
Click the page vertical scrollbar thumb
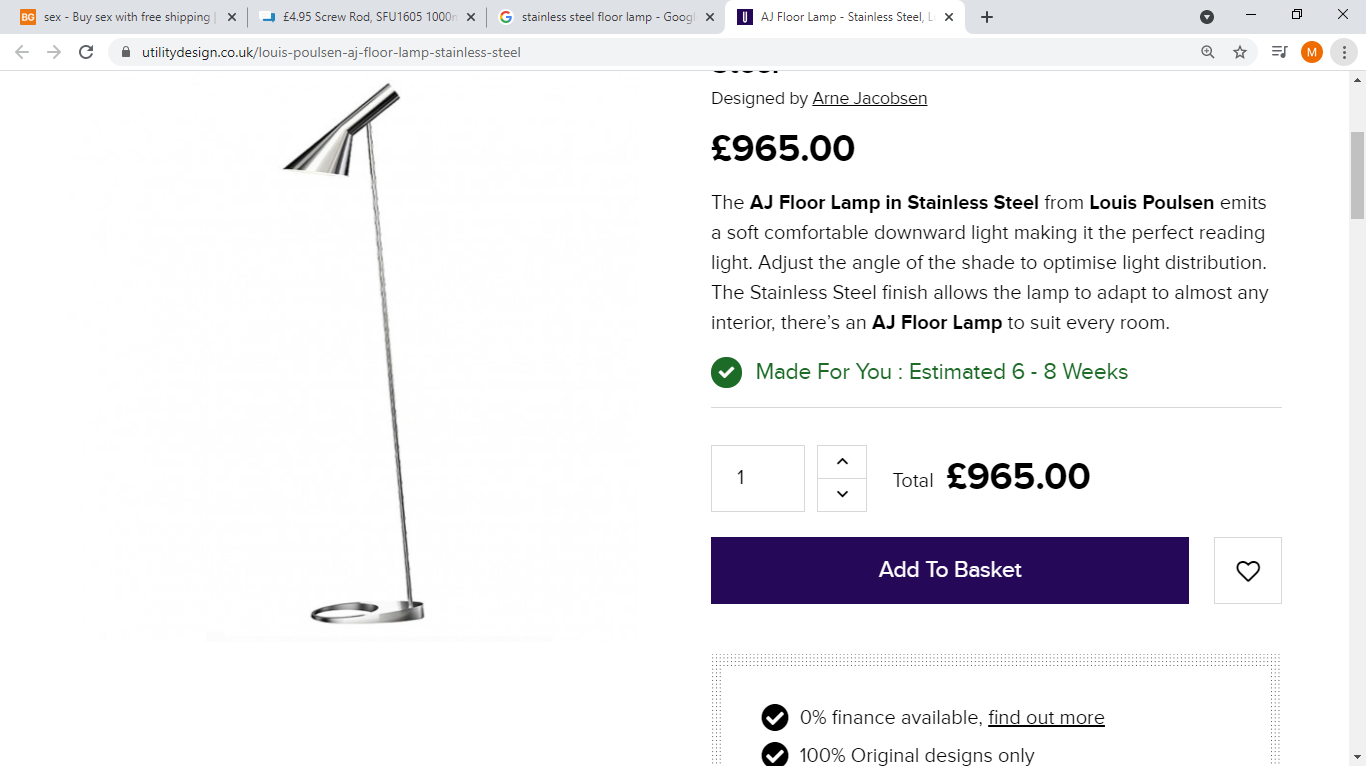[1357, 175]
